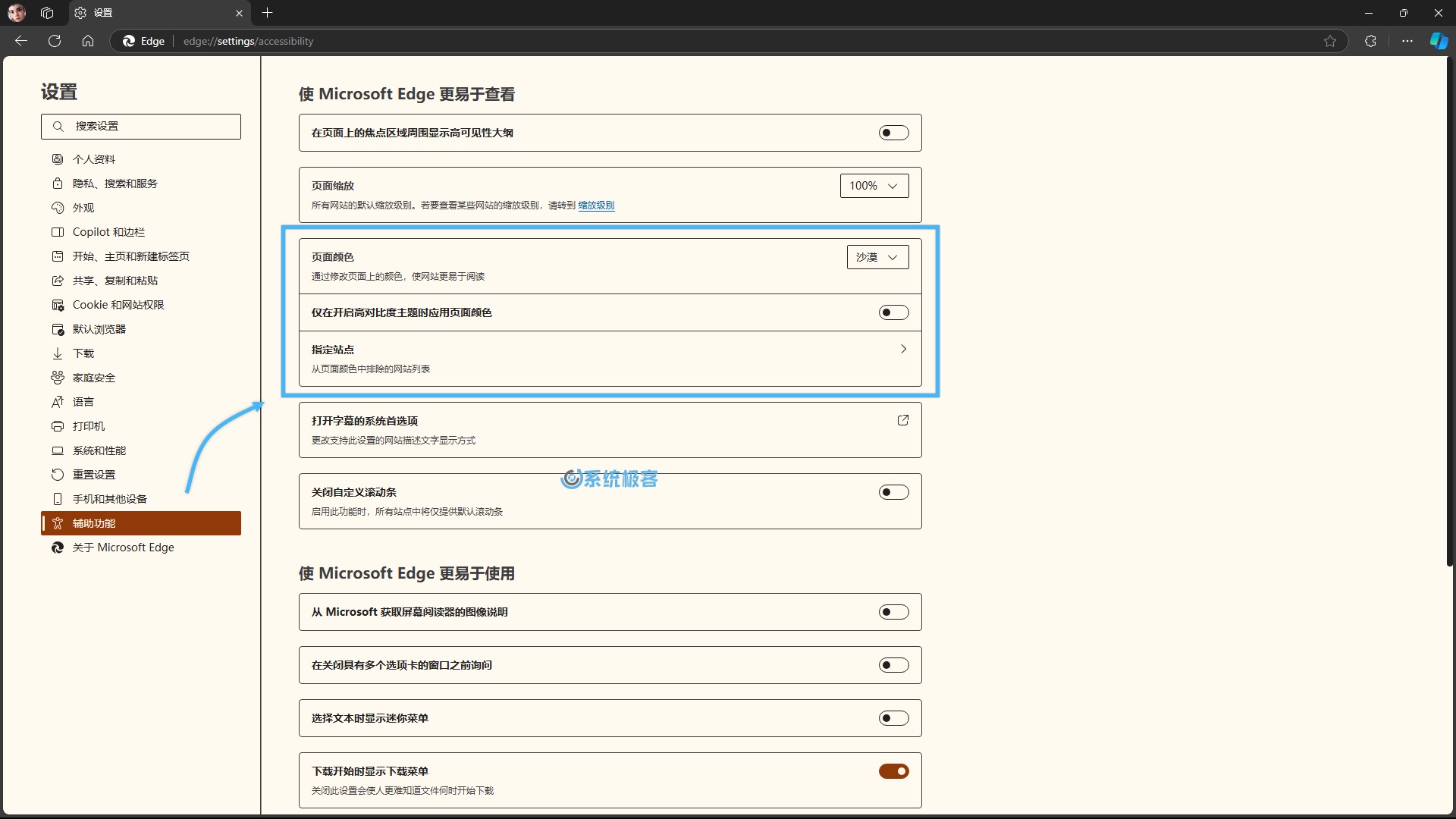1456x819 pixels.
Task: Click the 重置设置 reset icon
Action: (x=58, y=475)
